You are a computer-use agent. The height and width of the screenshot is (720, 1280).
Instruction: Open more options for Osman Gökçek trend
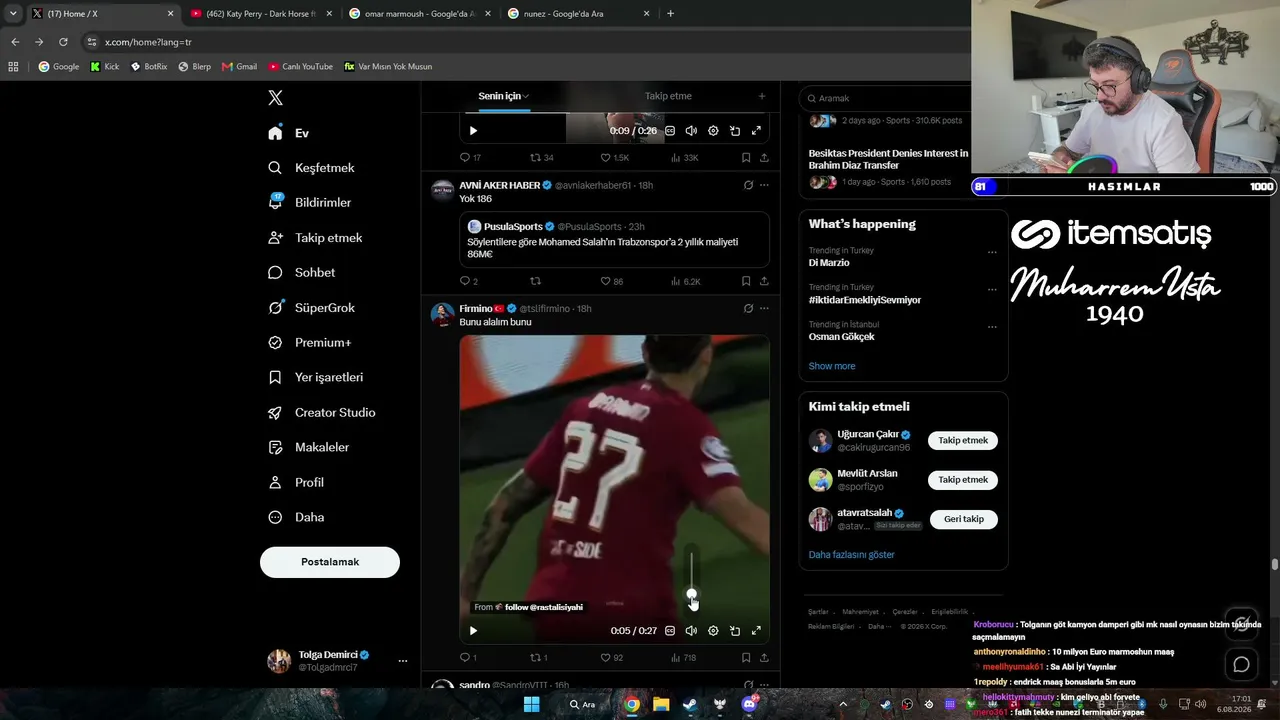(x=992, y=326)
